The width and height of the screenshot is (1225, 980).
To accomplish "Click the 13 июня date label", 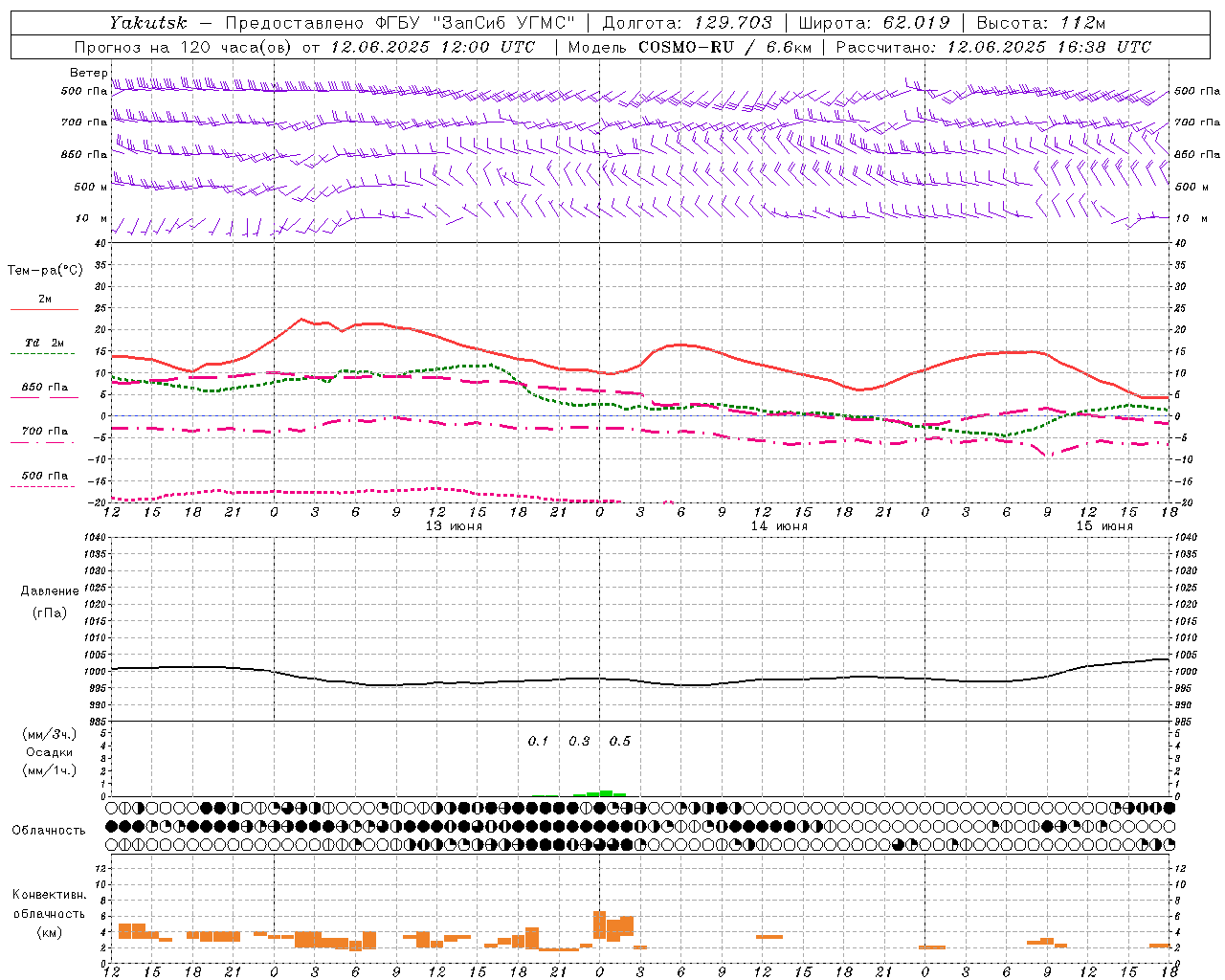I will (454, 526).
